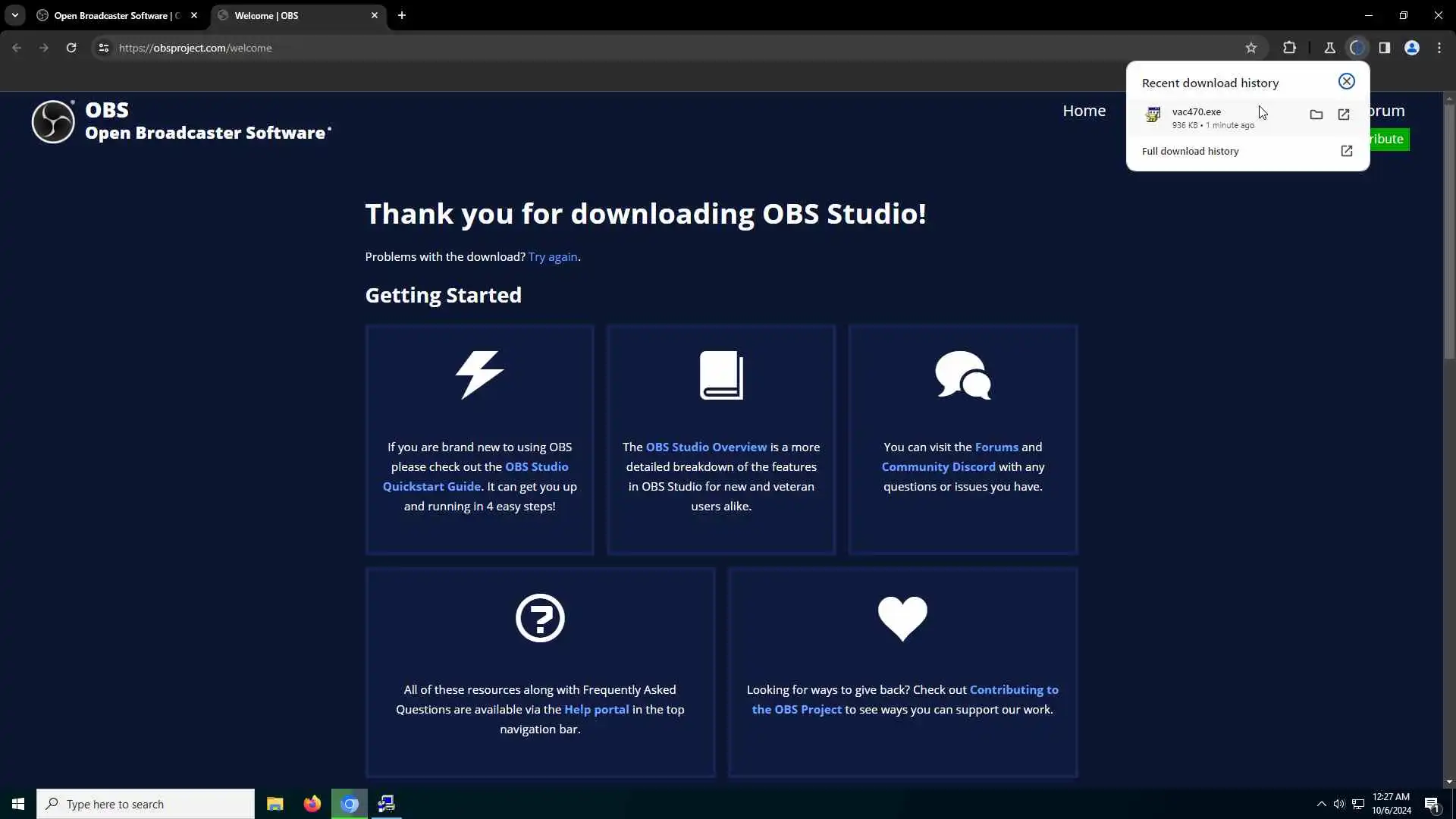
Task: Open the Chrome three-dot menu
Action: [1439, 48]
